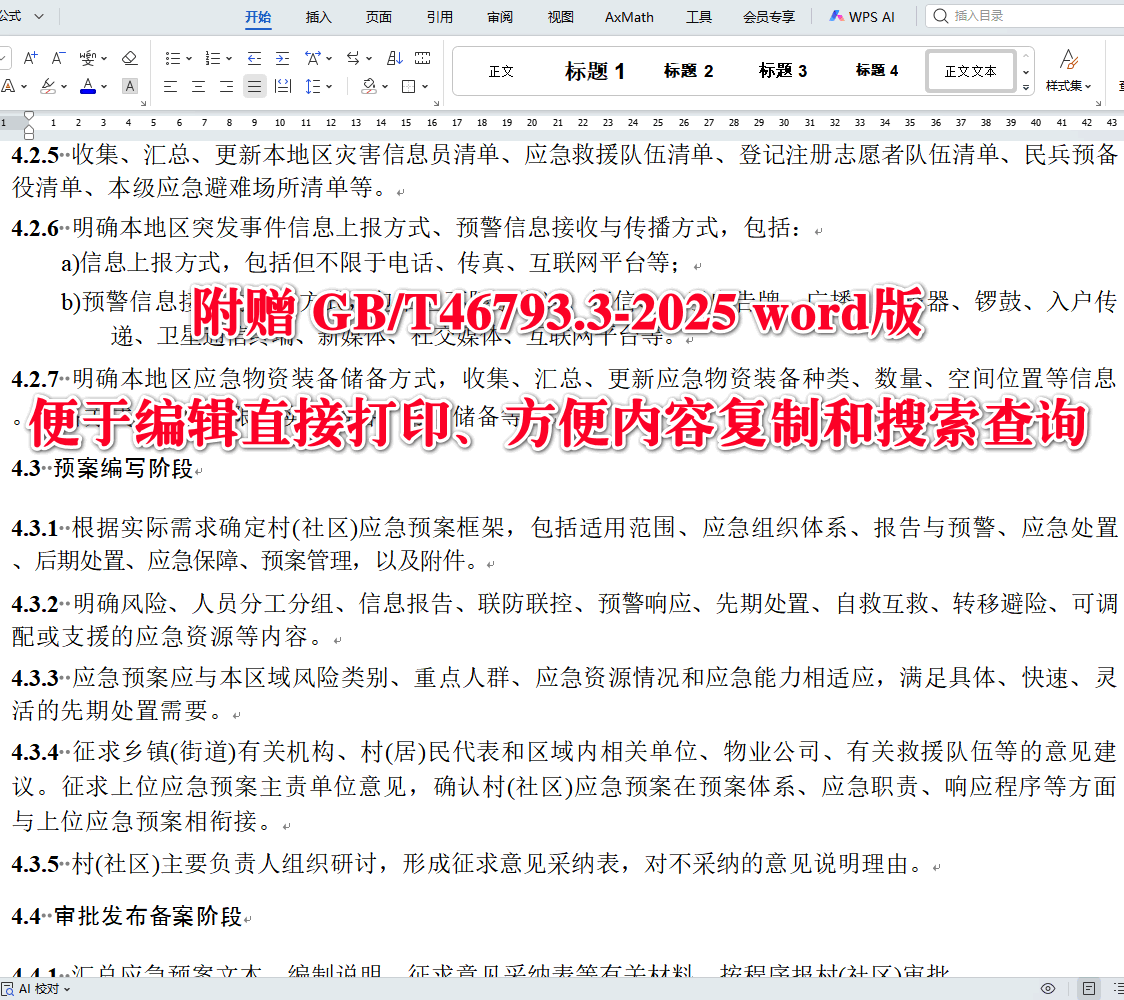This screenshot has width=1124, height=1000.
Task: Open the 审阅 ribbon tab
Action: click(x=500, y=16)
